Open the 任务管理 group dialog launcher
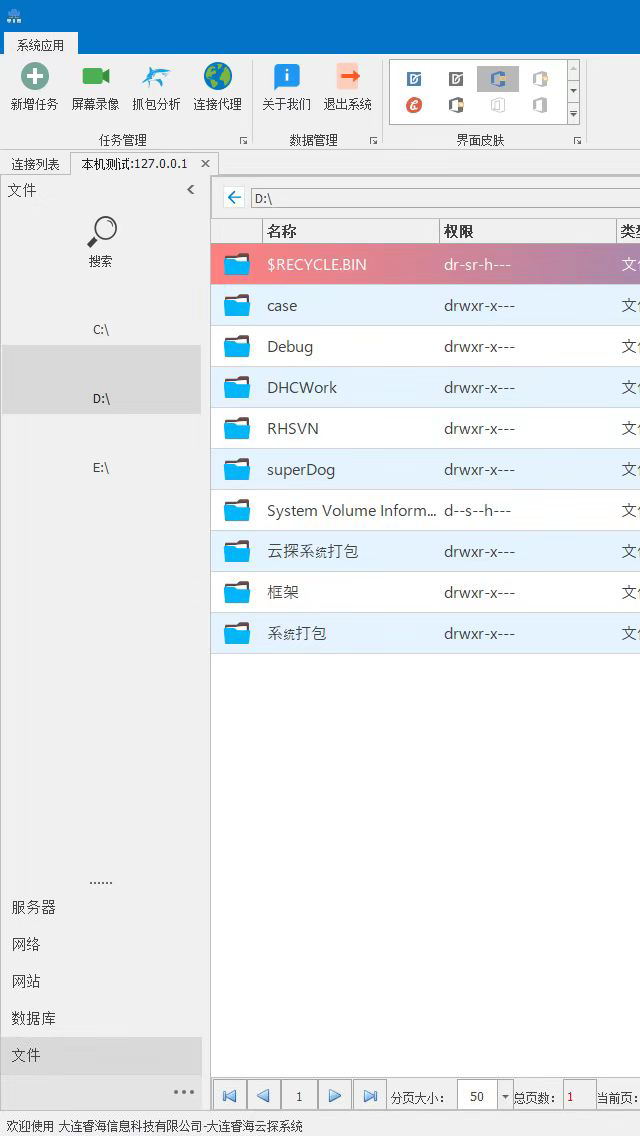This screenshot has width=640, height=1136. pos(243,141)
